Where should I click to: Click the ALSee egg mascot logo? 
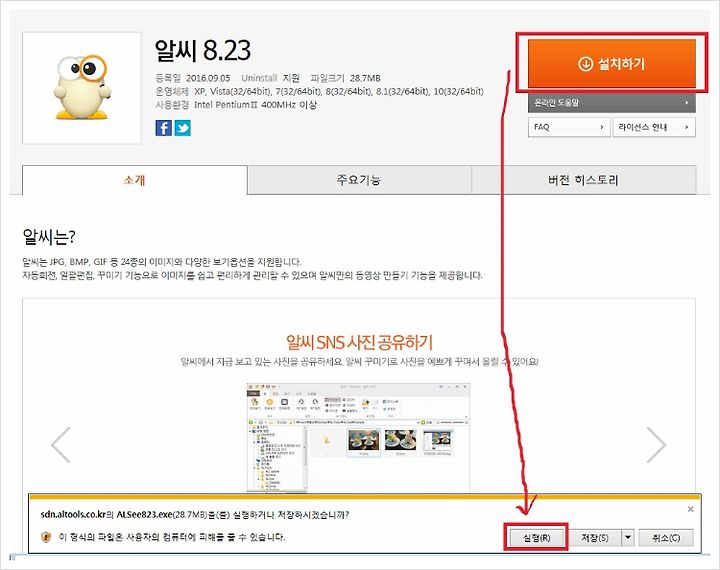click(x=82, y=88)
